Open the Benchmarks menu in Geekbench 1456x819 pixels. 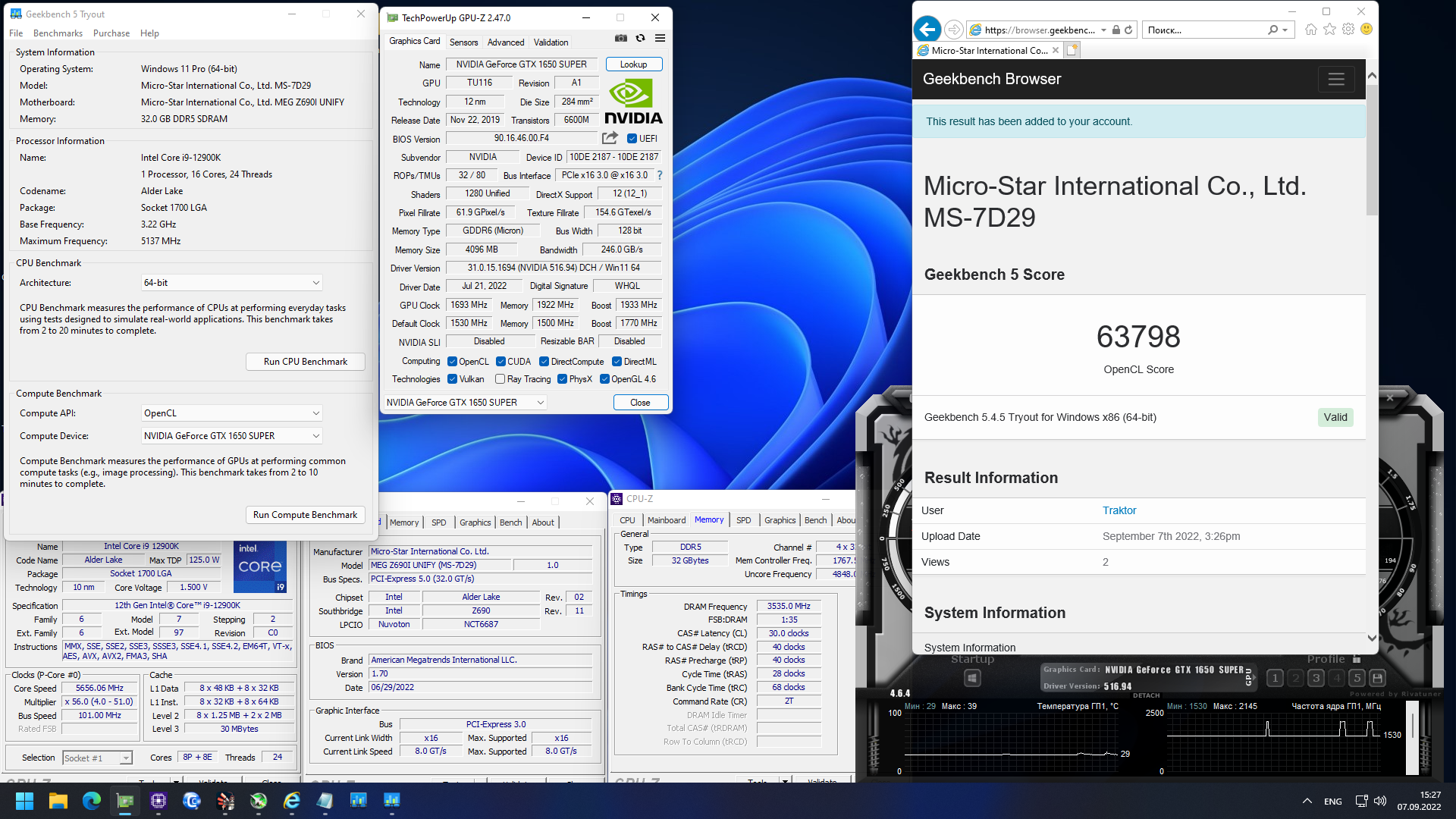(x=58, y=33)
